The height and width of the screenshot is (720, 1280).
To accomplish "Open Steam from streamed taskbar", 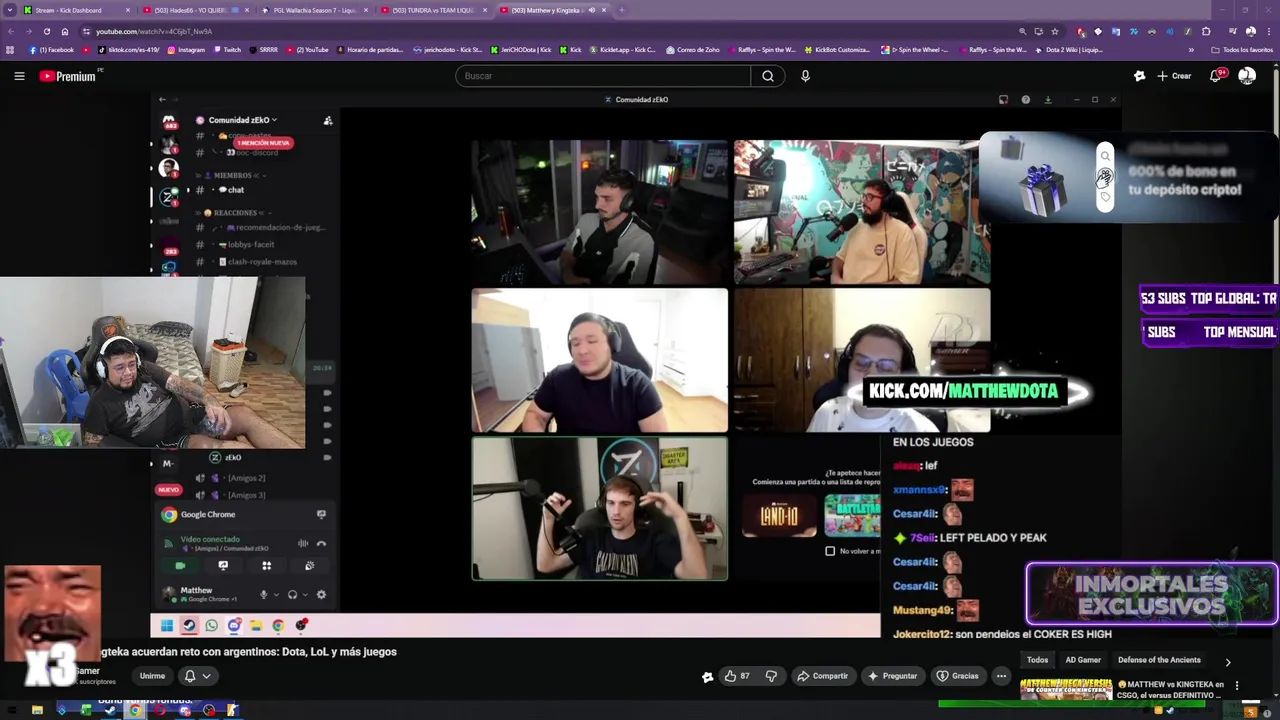I will [x=189, y=626].
